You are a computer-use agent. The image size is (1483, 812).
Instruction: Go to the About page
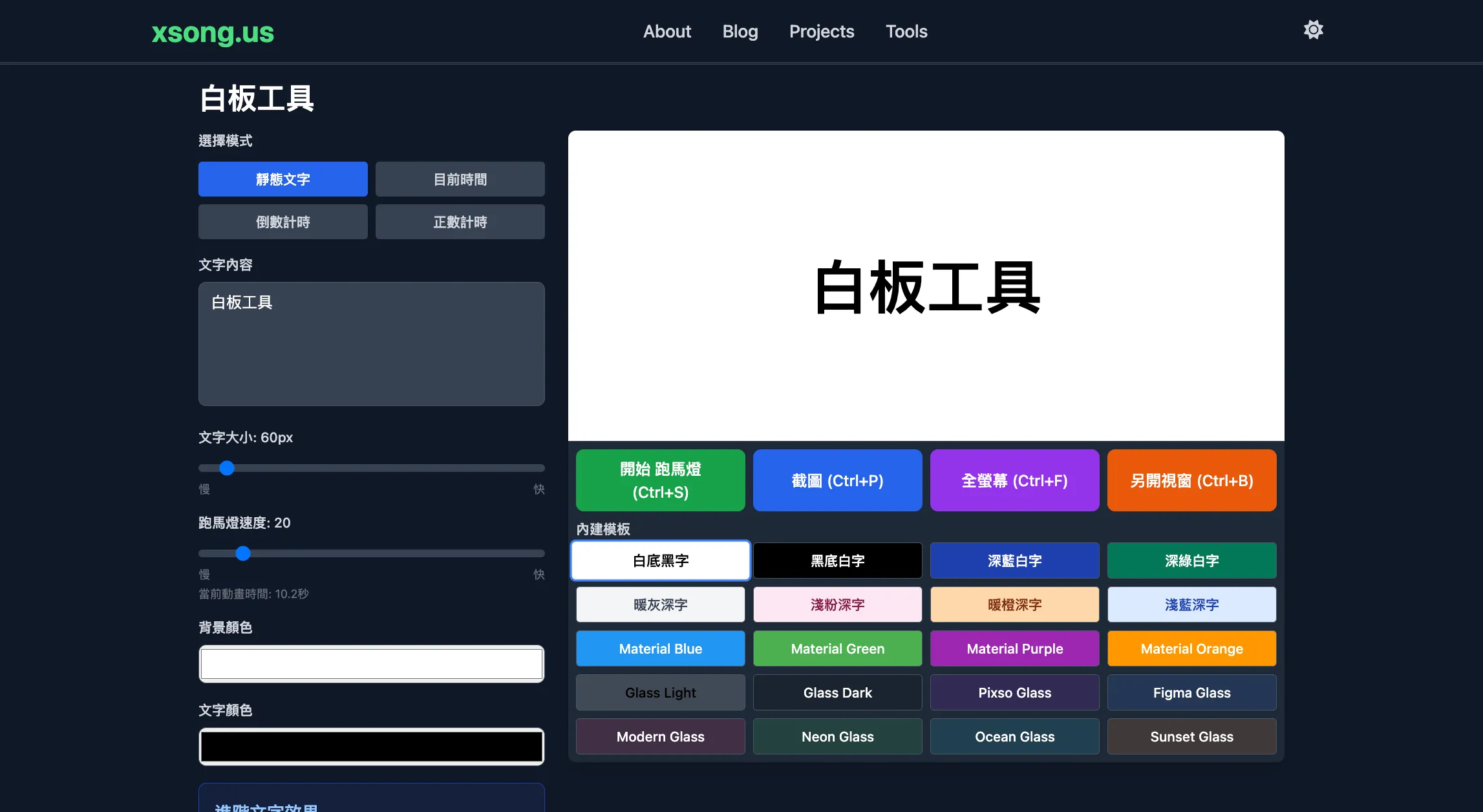point(667,31)
